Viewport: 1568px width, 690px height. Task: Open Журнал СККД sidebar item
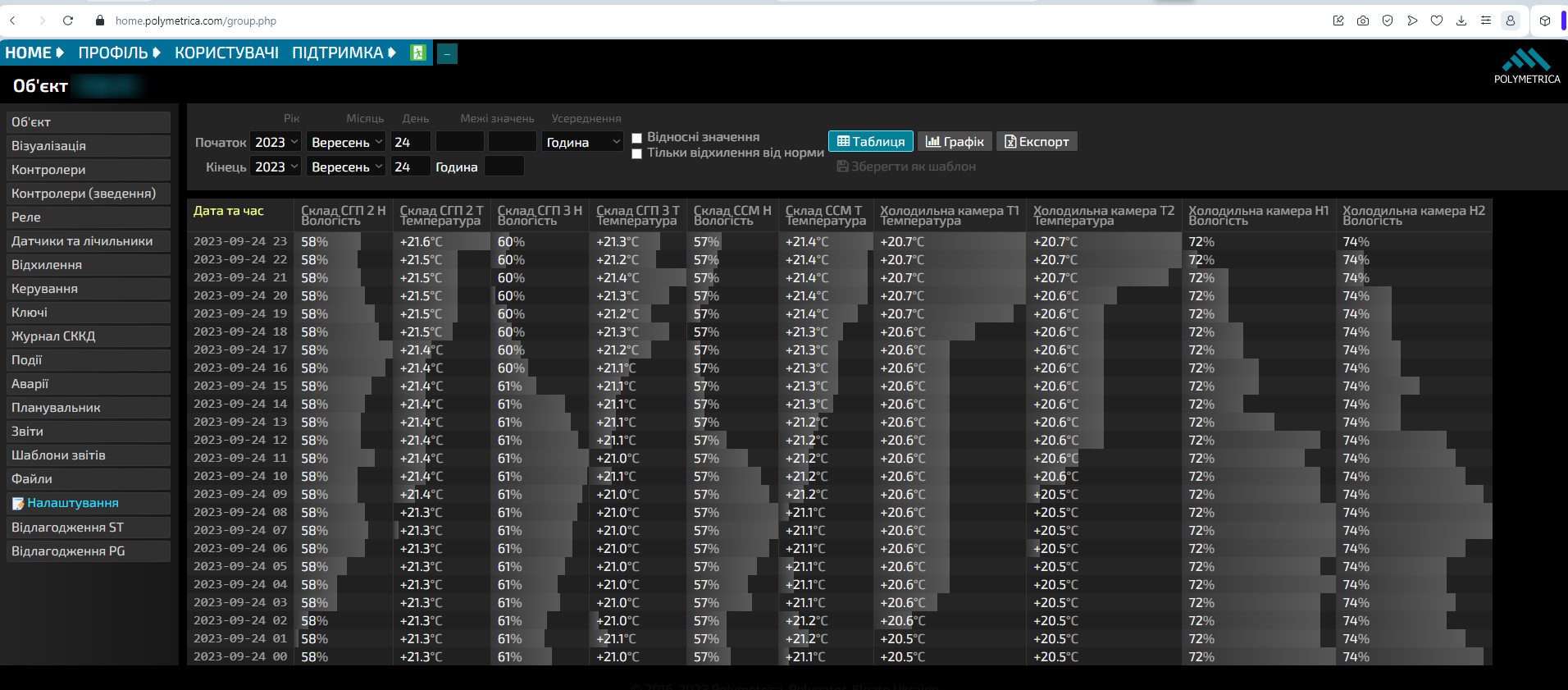tap(89, 336)
